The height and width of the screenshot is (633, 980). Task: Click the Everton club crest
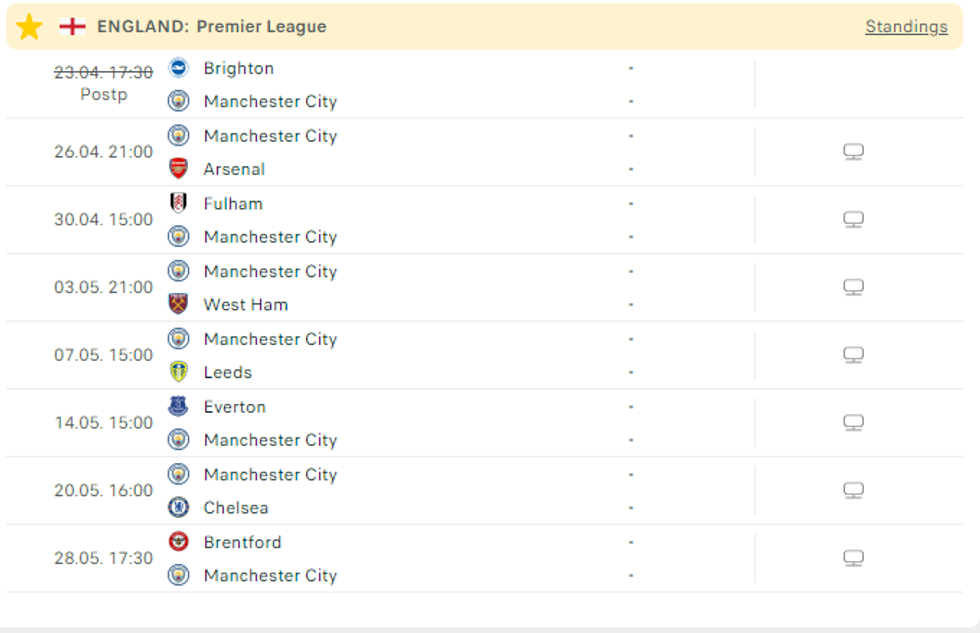click(178, 407)
